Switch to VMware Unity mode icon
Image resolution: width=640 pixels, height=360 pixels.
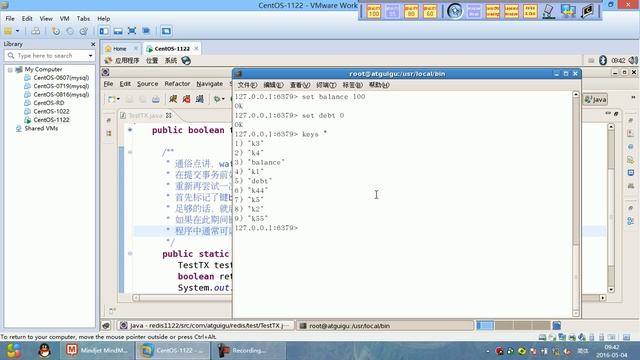point(146,31)
